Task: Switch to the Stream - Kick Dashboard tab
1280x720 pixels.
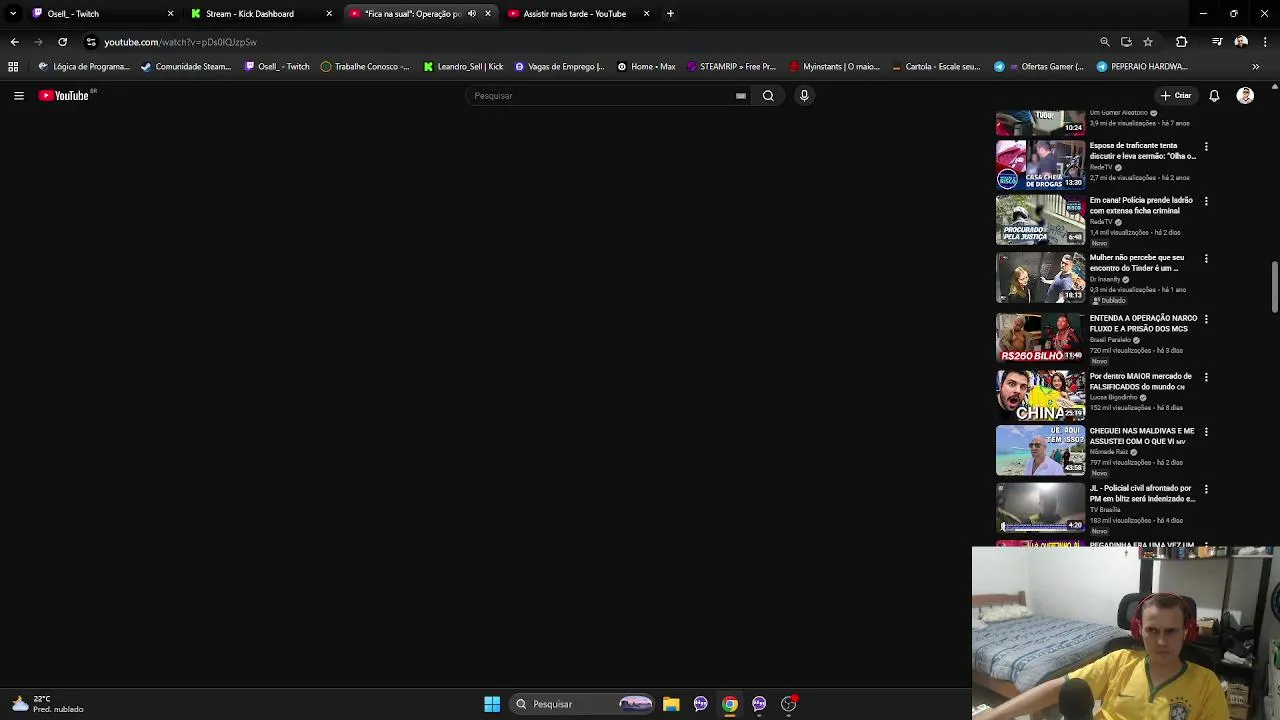Action: pos(258,14)
